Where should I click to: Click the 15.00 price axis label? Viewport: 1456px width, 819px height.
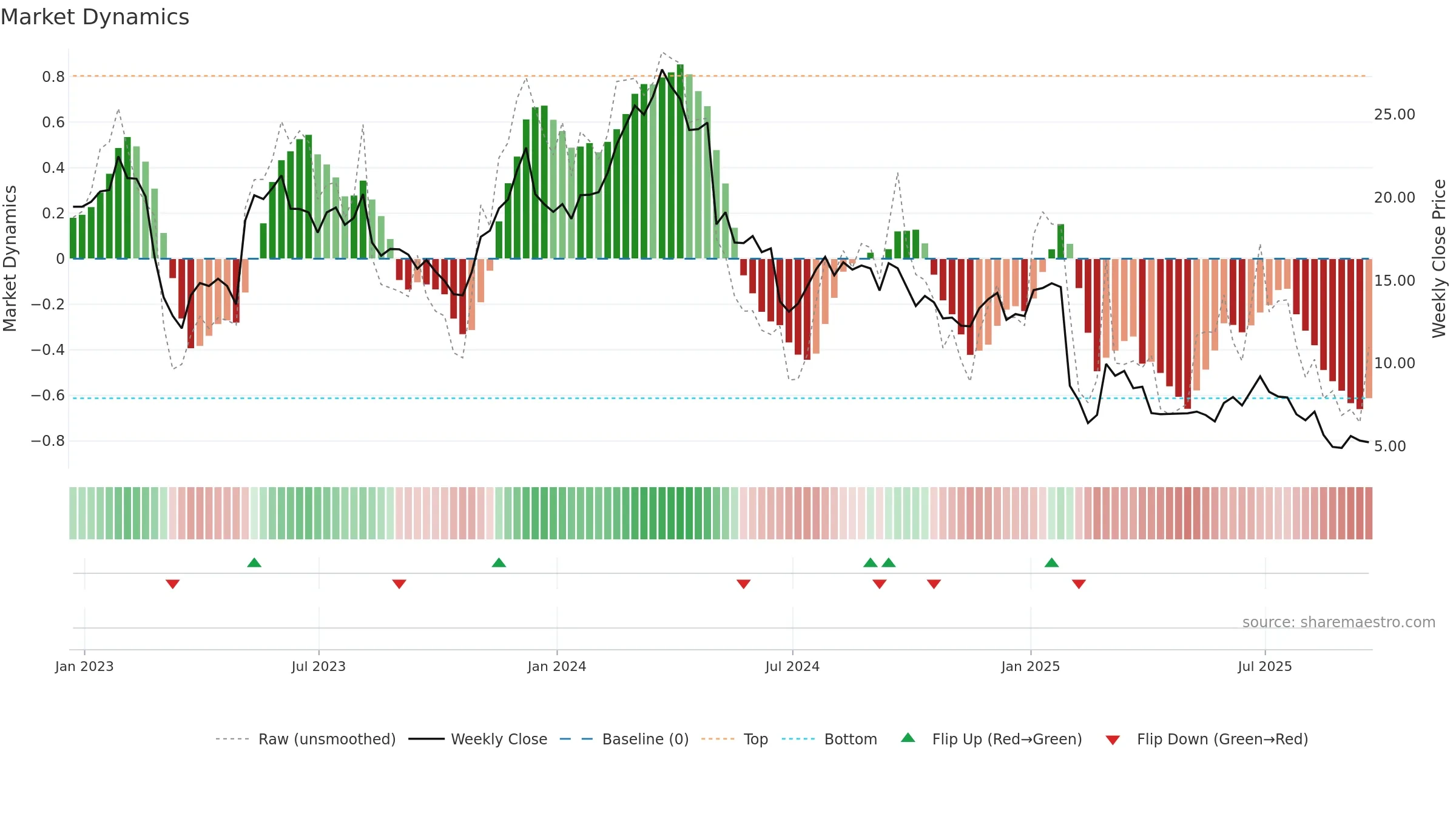pyautogui.click(x=1395, y=280)
